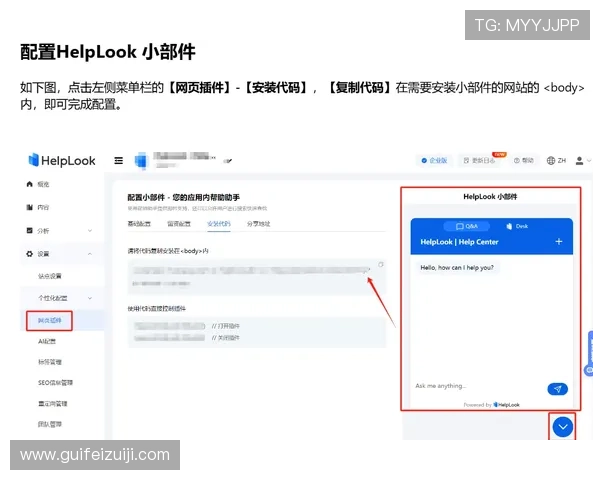
Task: Switch to the 基础配置 tab
Action: tap(139, 224)
